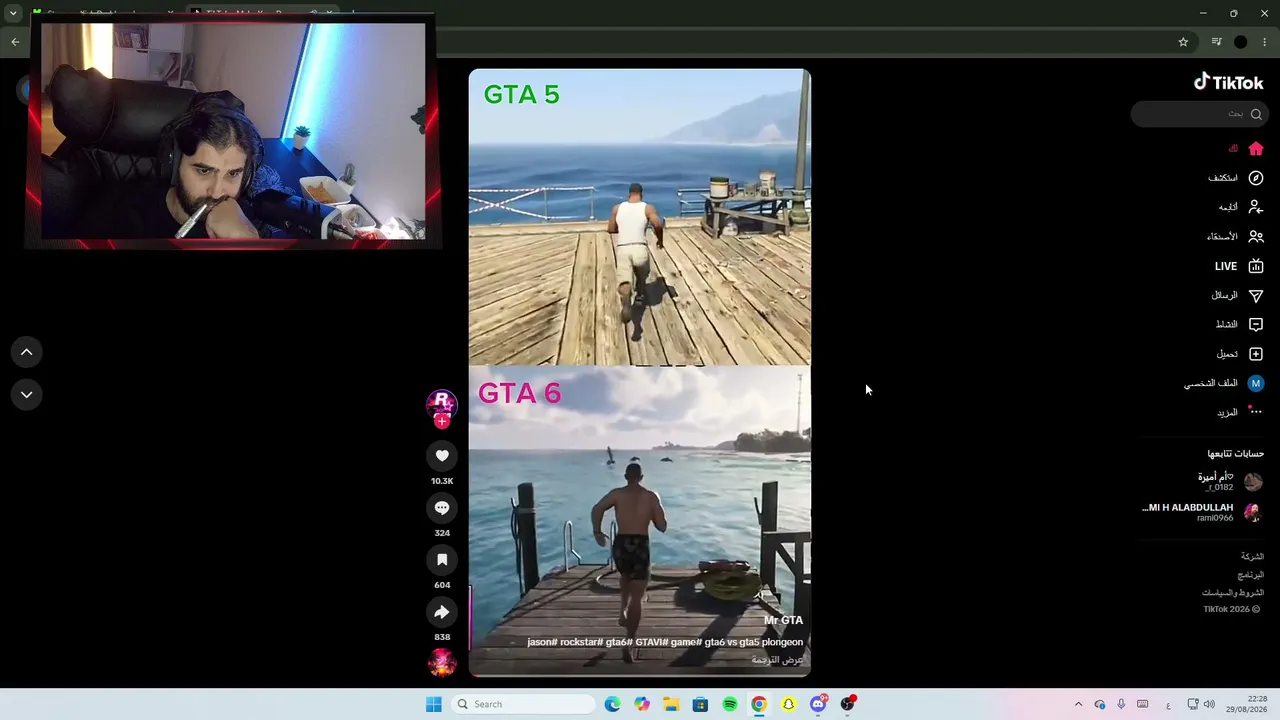
Task: Open the Chrome tab search dropdown
Action: [13, 13]
